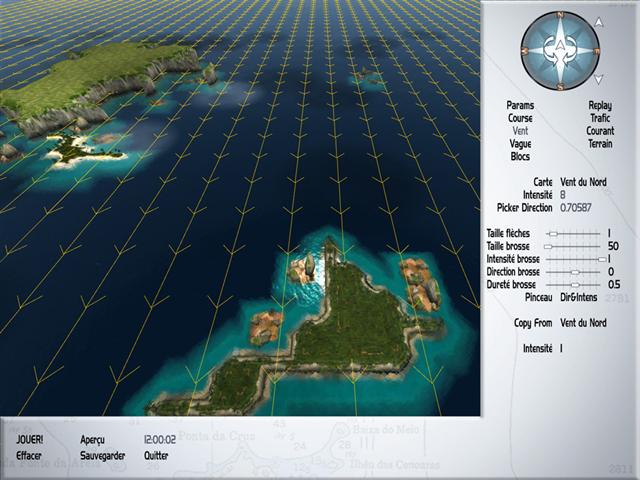Click the Quitter button

click(156, 456)
